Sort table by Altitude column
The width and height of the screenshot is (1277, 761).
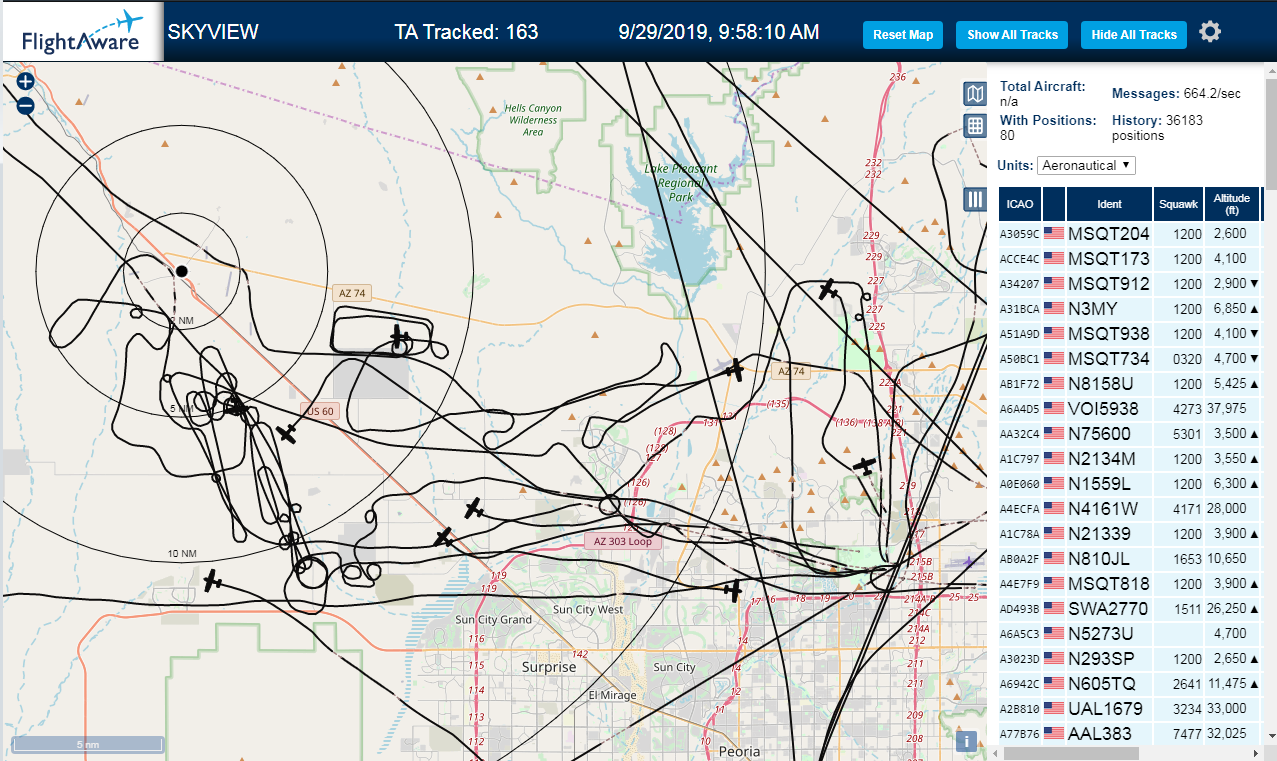[1232, 204]
